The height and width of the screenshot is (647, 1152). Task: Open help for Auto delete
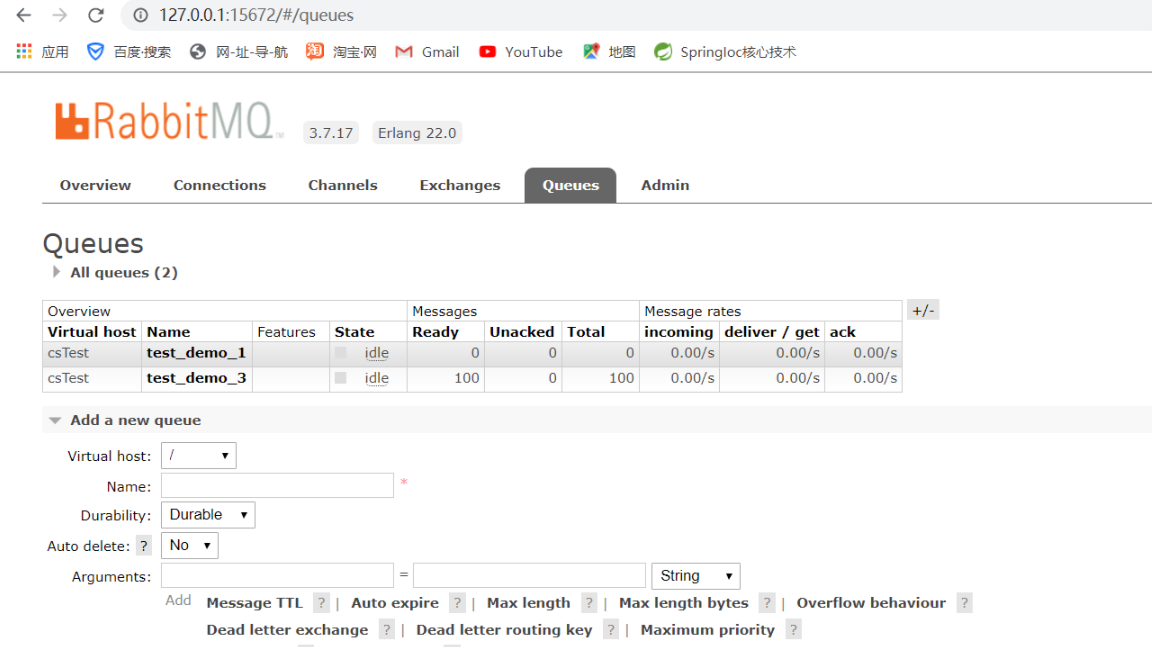[x=144, y=546]
